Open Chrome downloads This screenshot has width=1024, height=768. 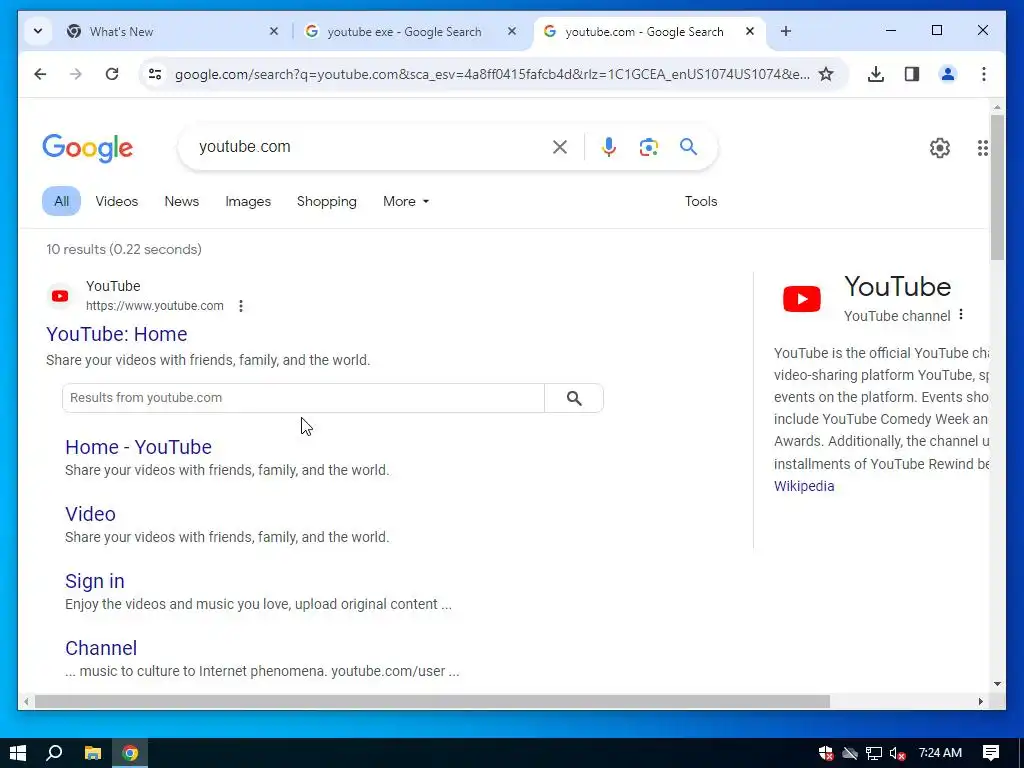pos(876,74)
